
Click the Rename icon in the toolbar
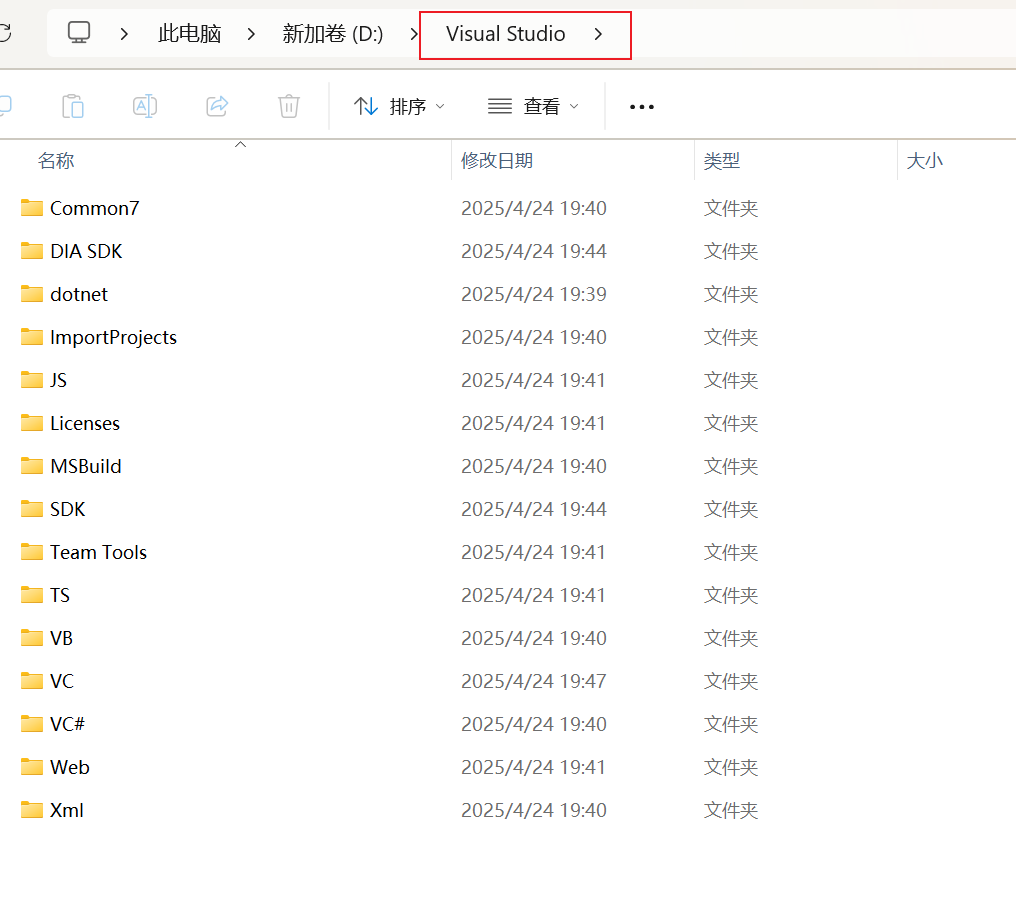coord(145,106)
